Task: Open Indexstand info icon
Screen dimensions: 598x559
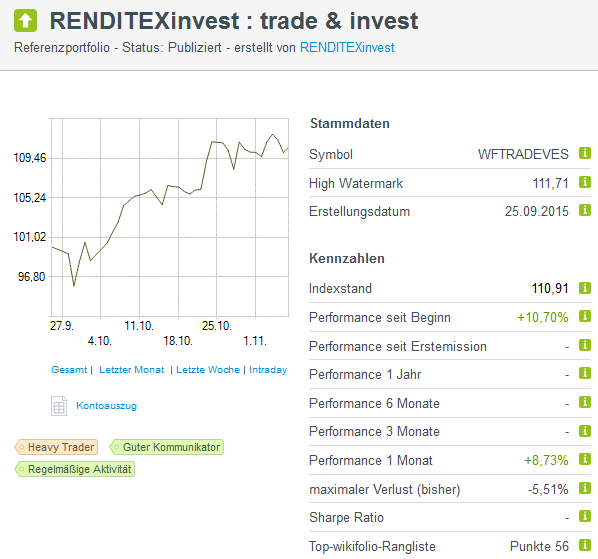Action: [x=585, y=288]
